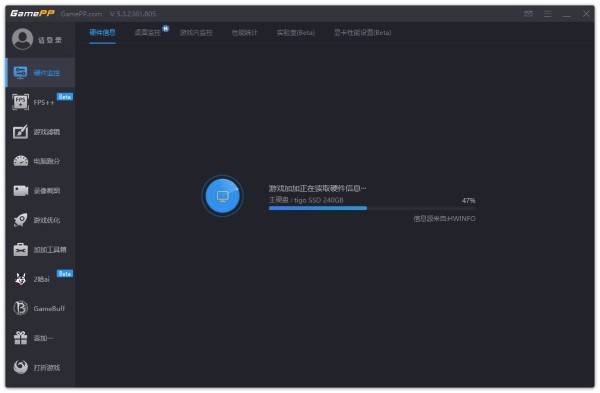Click the 'tigo SSD 240GB' disk text
The image size is (600, 393).
[318, 200]
